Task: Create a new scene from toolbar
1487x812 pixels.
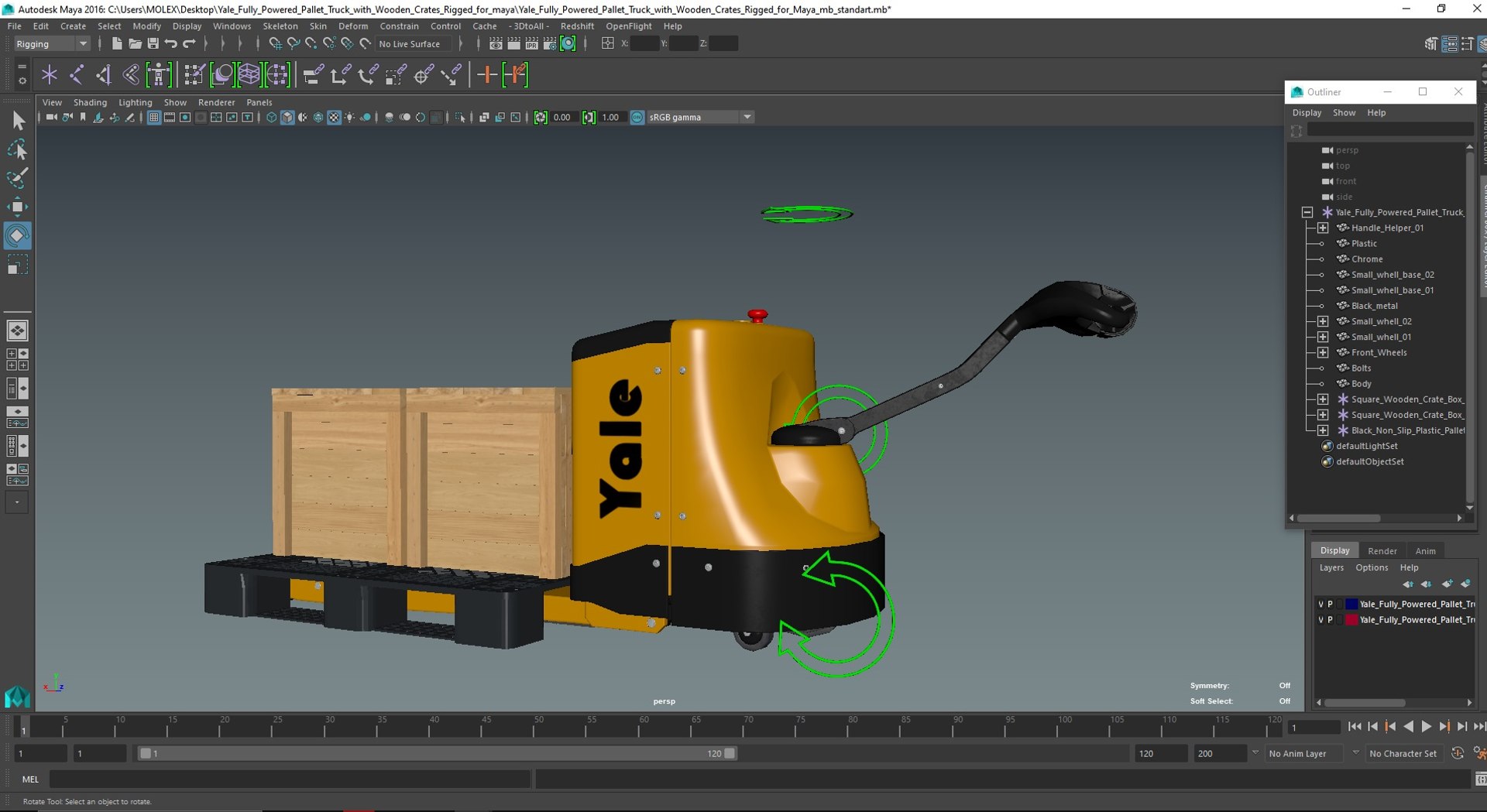Action: [116, 44]
